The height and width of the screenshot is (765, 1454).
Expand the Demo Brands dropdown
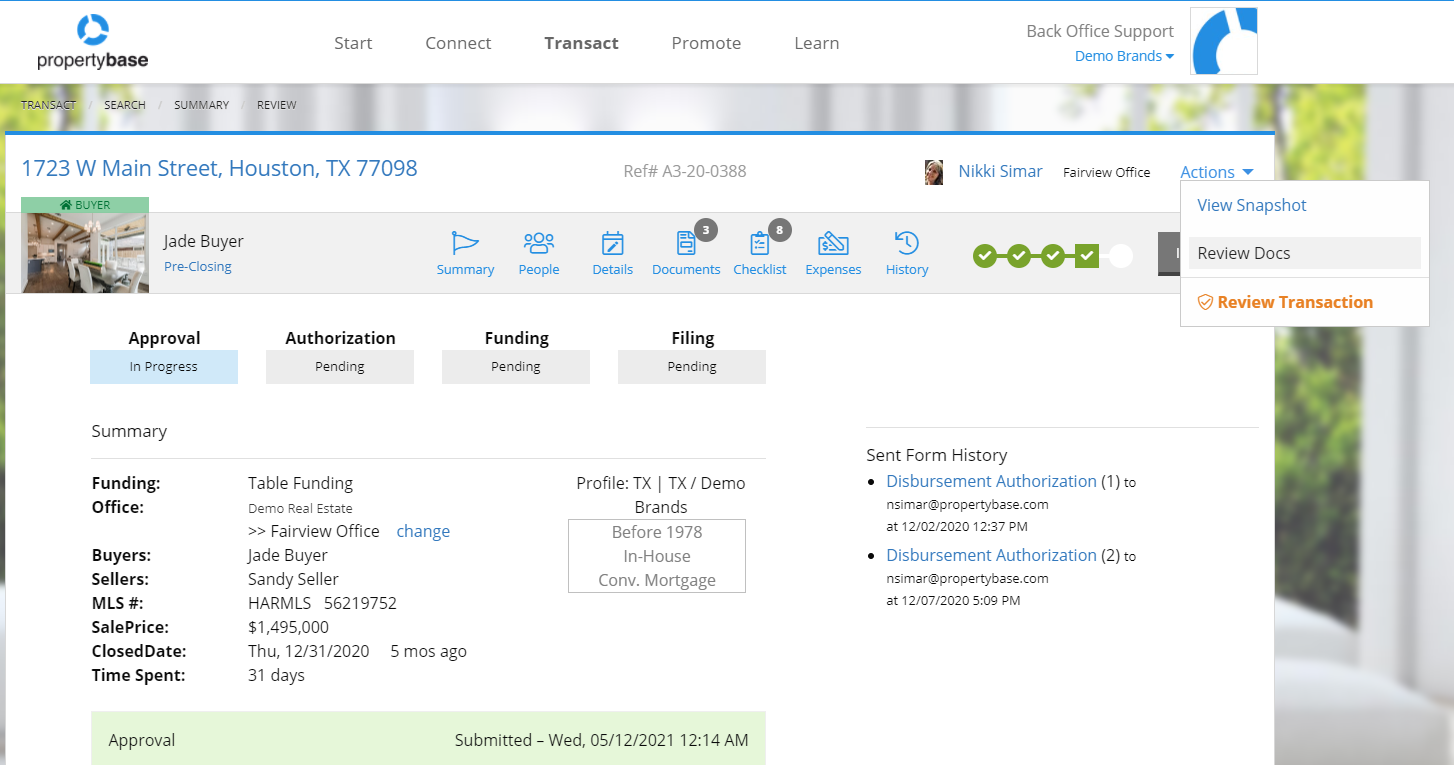pos(1124,55)
